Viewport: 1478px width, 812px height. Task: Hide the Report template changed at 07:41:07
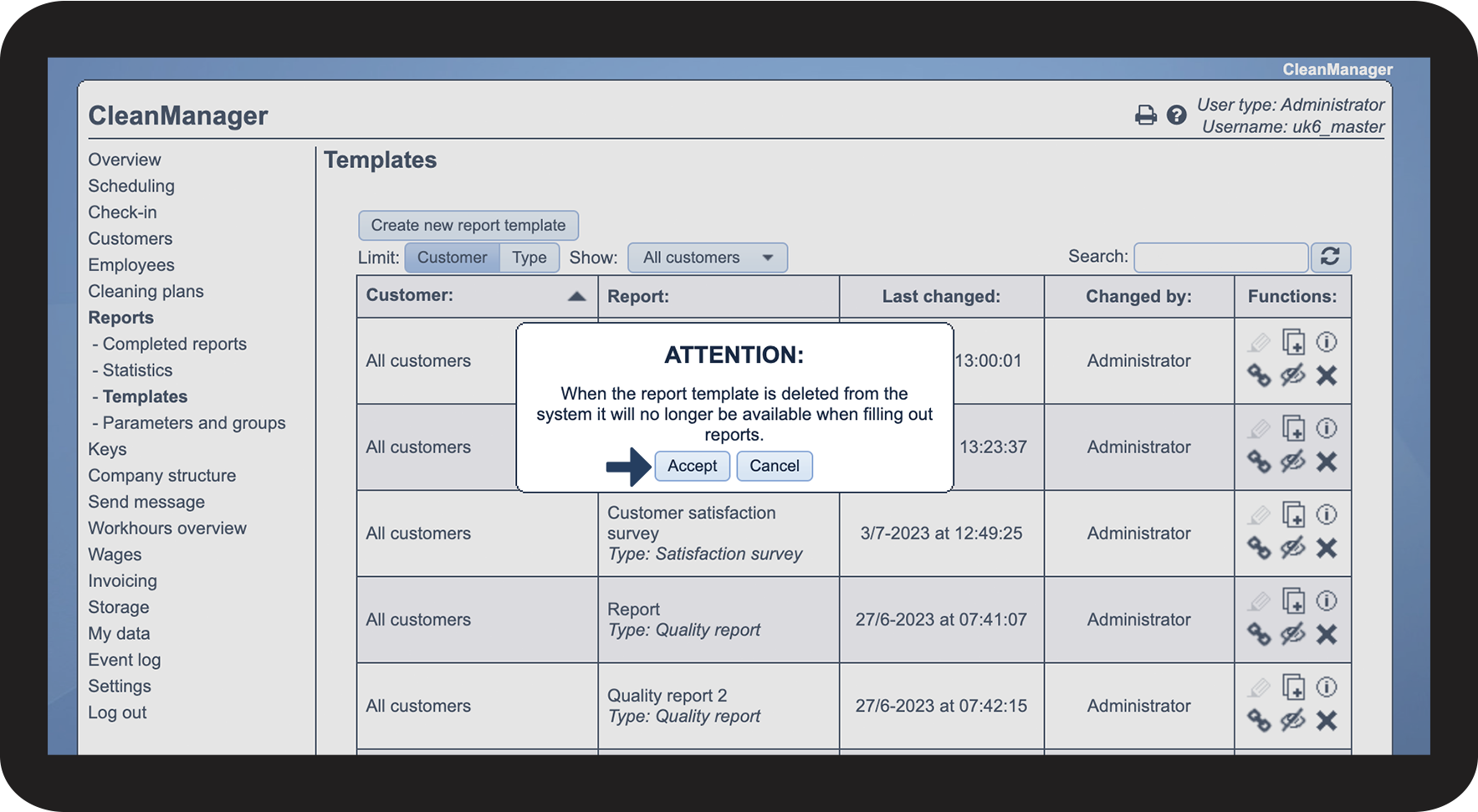tap(1293, 635)
